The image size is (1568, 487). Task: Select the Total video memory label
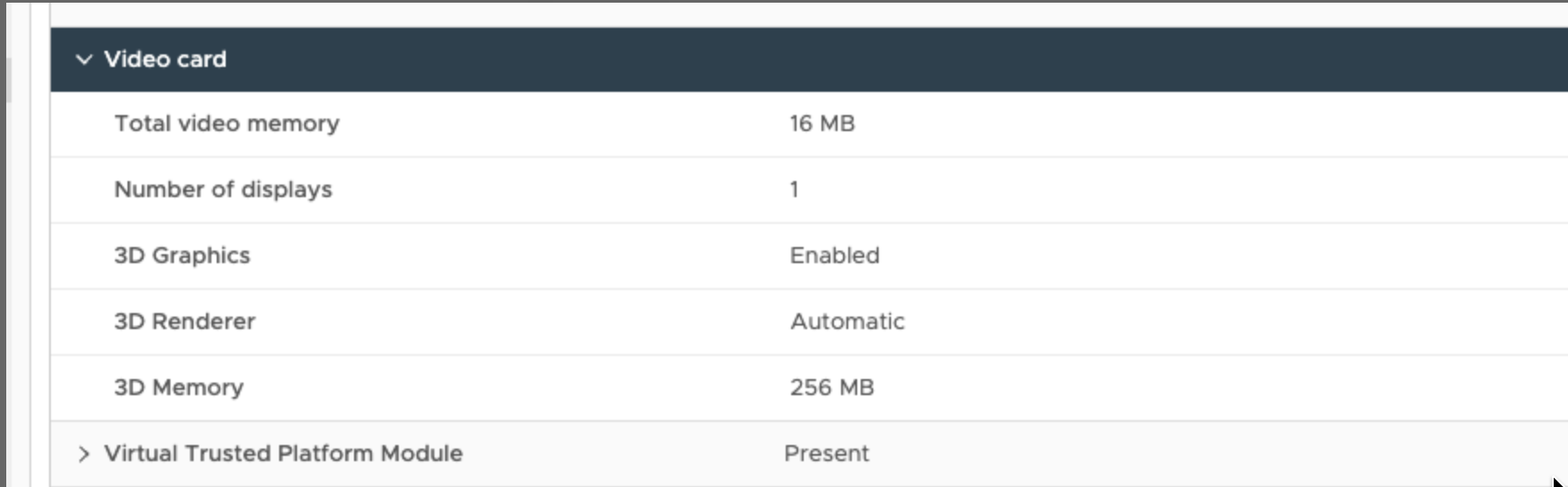pyautogui.click(x=227, y=124)
